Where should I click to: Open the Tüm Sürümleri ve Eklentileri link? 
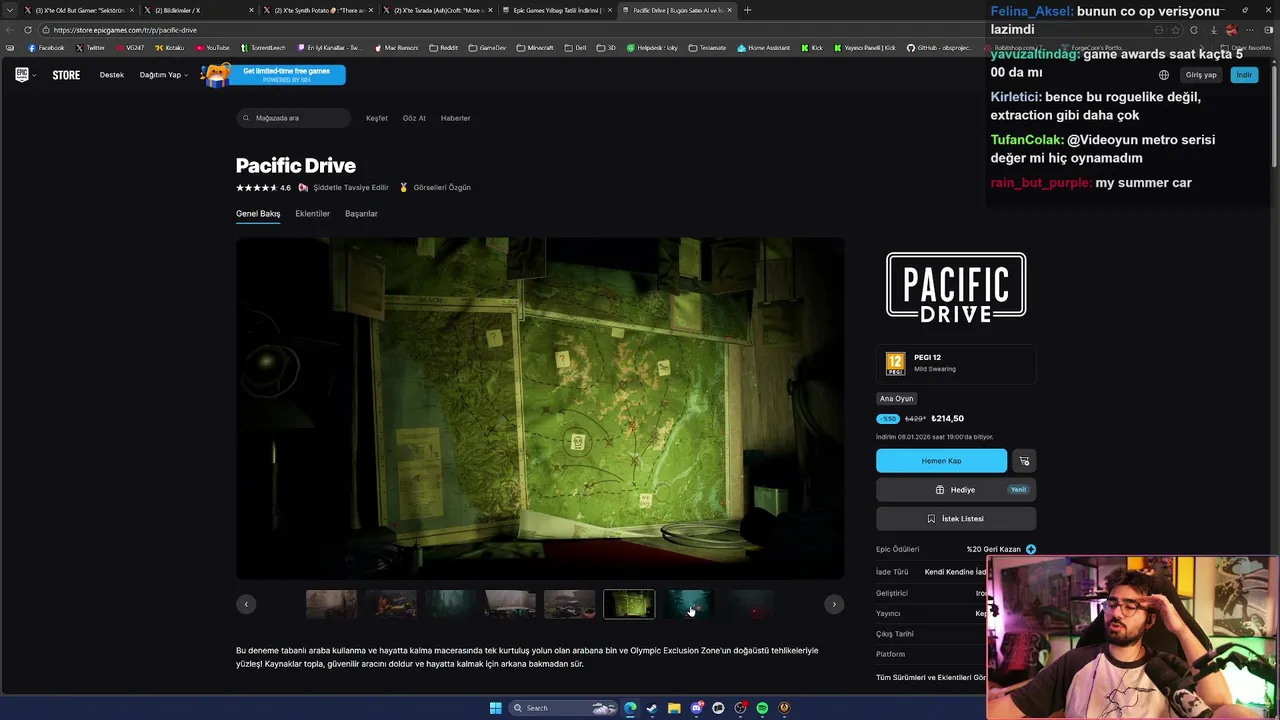931,678
